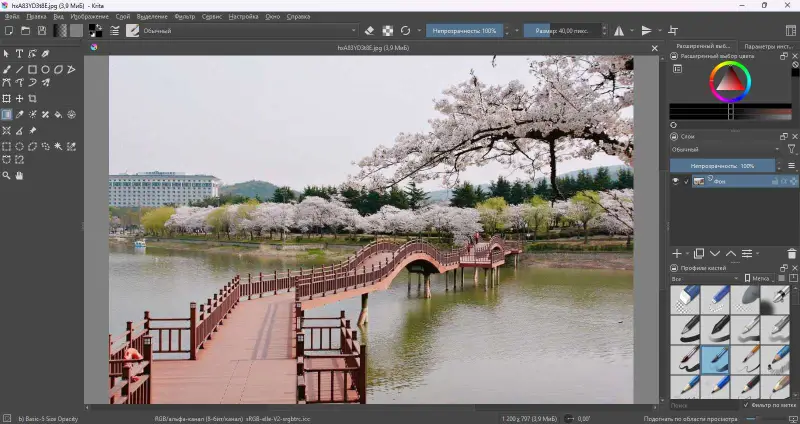Adjust the toolbar Непрозрачность opacity slider
Screen dimensions: 800x424
[464, 31]
